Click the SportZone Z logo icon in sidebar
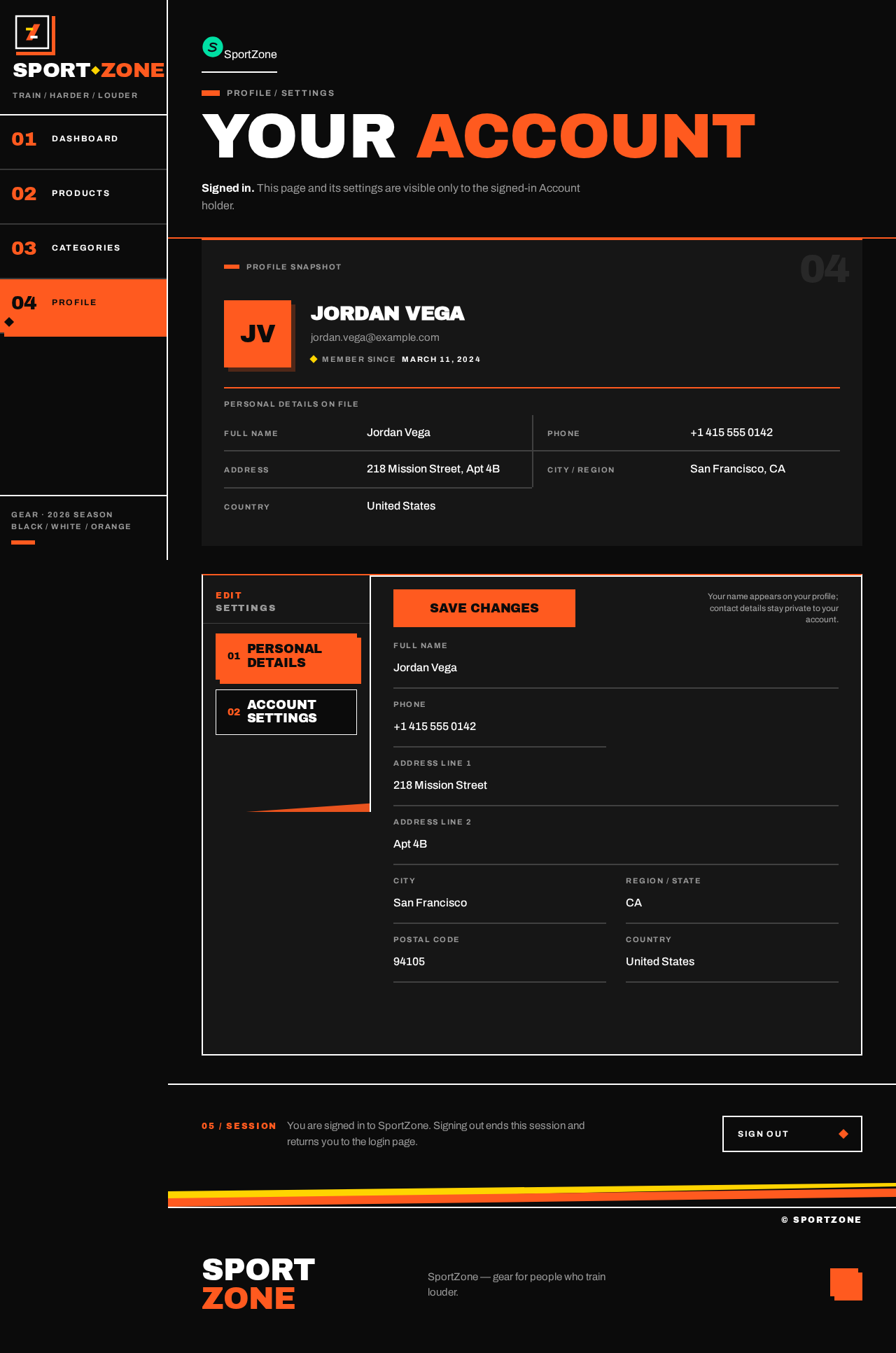Image resolution: width=896 pixels, height=1353 pixels. tap(34, 34)
